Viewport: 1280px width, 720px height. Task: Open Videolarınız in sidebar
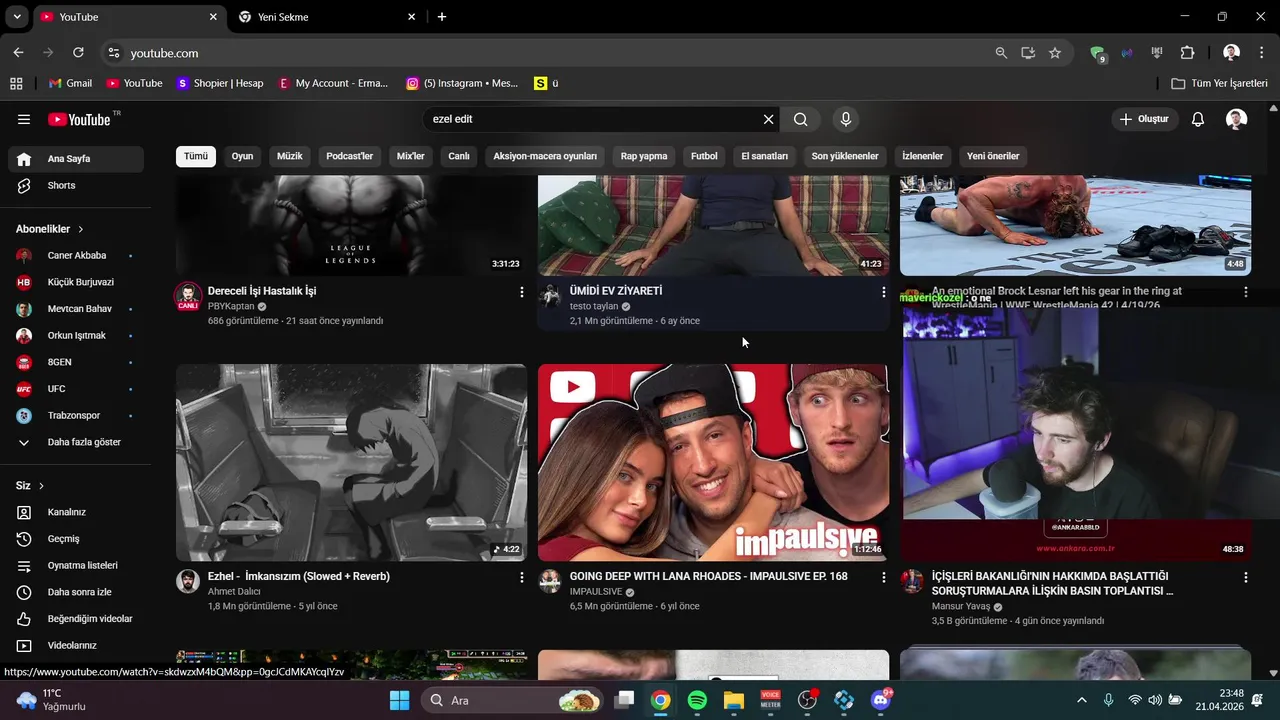76,645
